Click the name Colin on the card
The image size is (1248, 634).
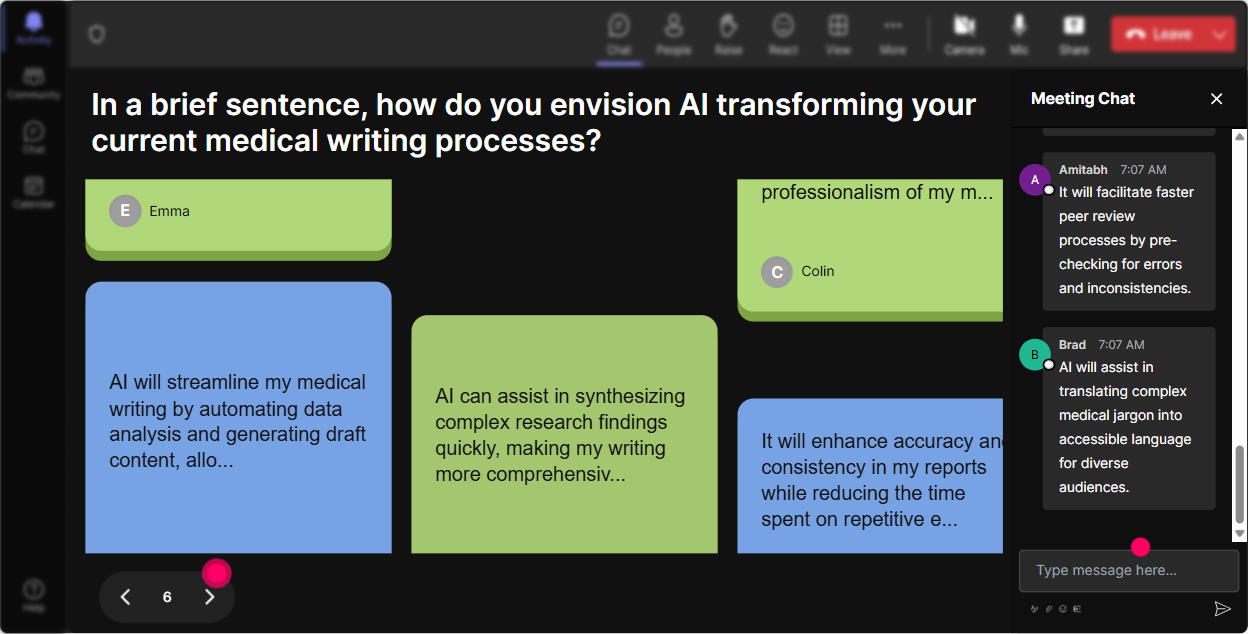point(817,271)
